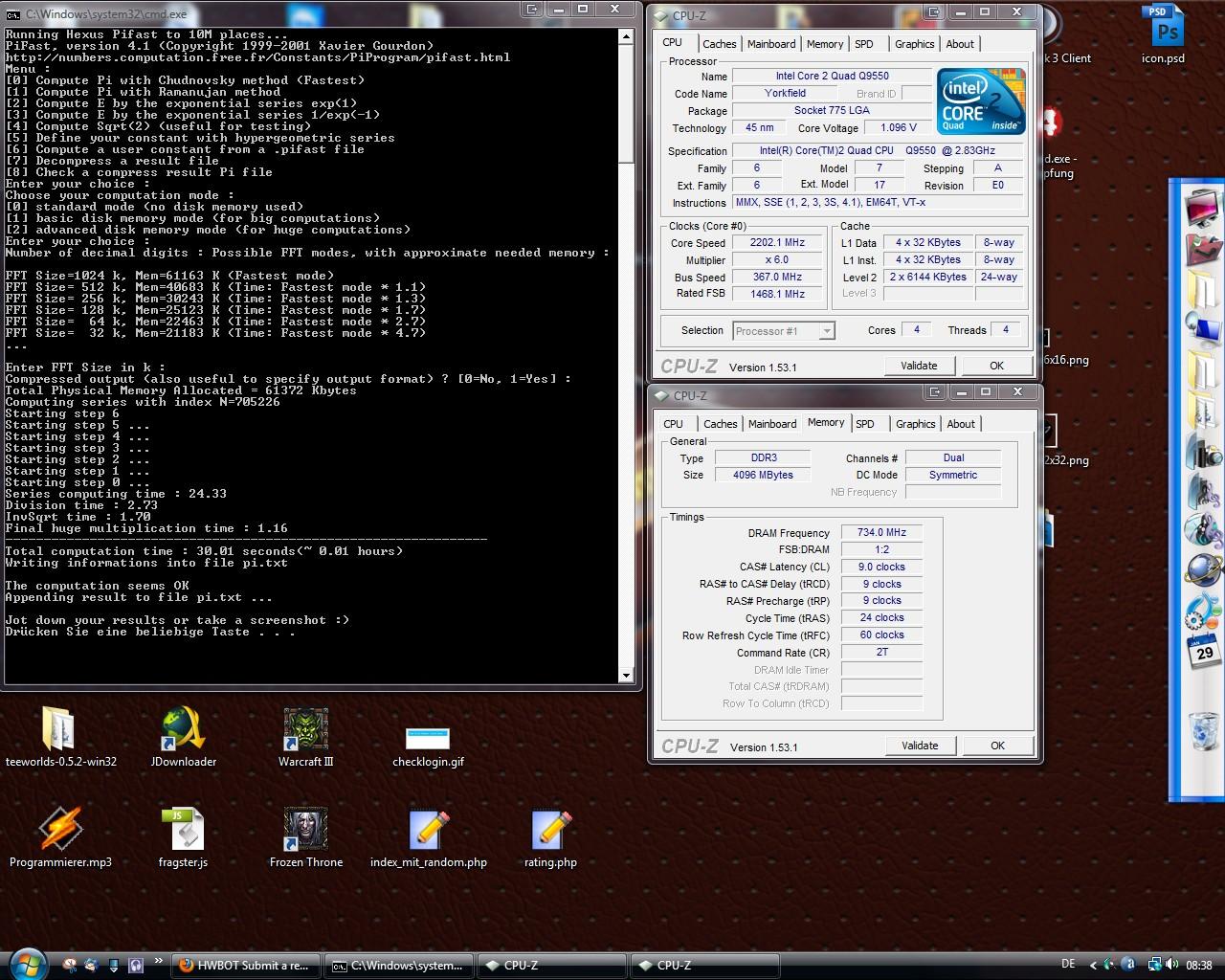Viewport: 1225px width, 980px height.
Task: Click OK in the bottom CPU-Z window
Action: tap(997, 746)
